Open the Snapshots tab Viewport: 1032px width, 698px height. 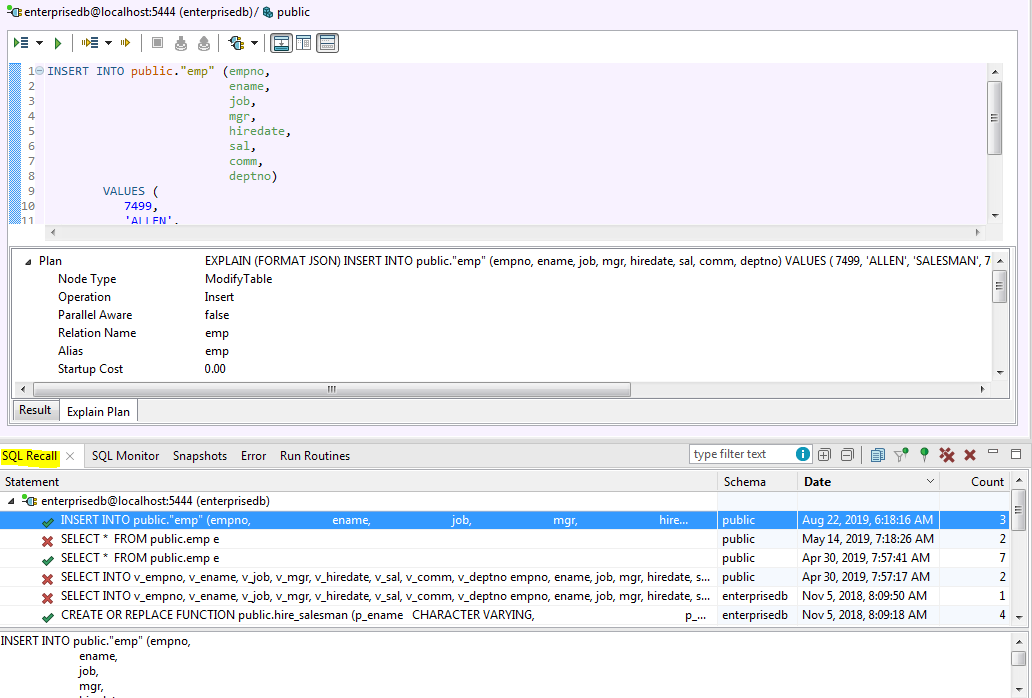click(199, 456)
